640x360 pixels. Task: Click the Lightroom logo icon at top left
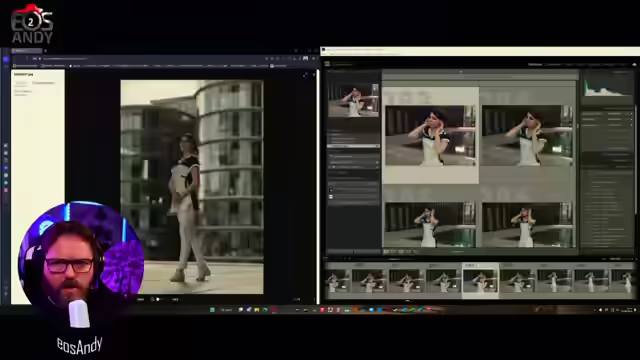(x=327, y=64)
